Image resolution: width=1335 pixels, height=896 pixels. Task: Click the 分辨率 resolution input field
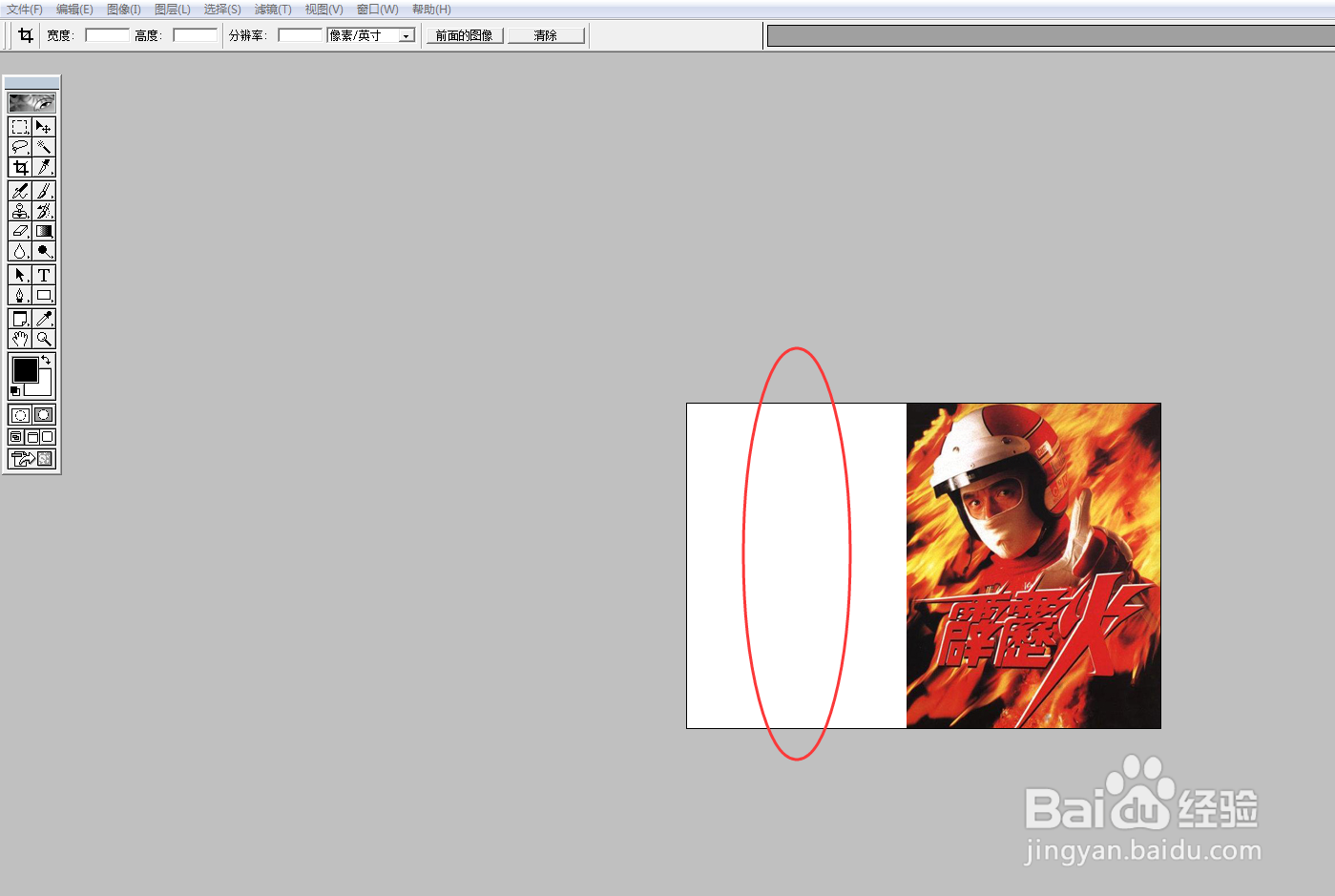tap(301, 35)
